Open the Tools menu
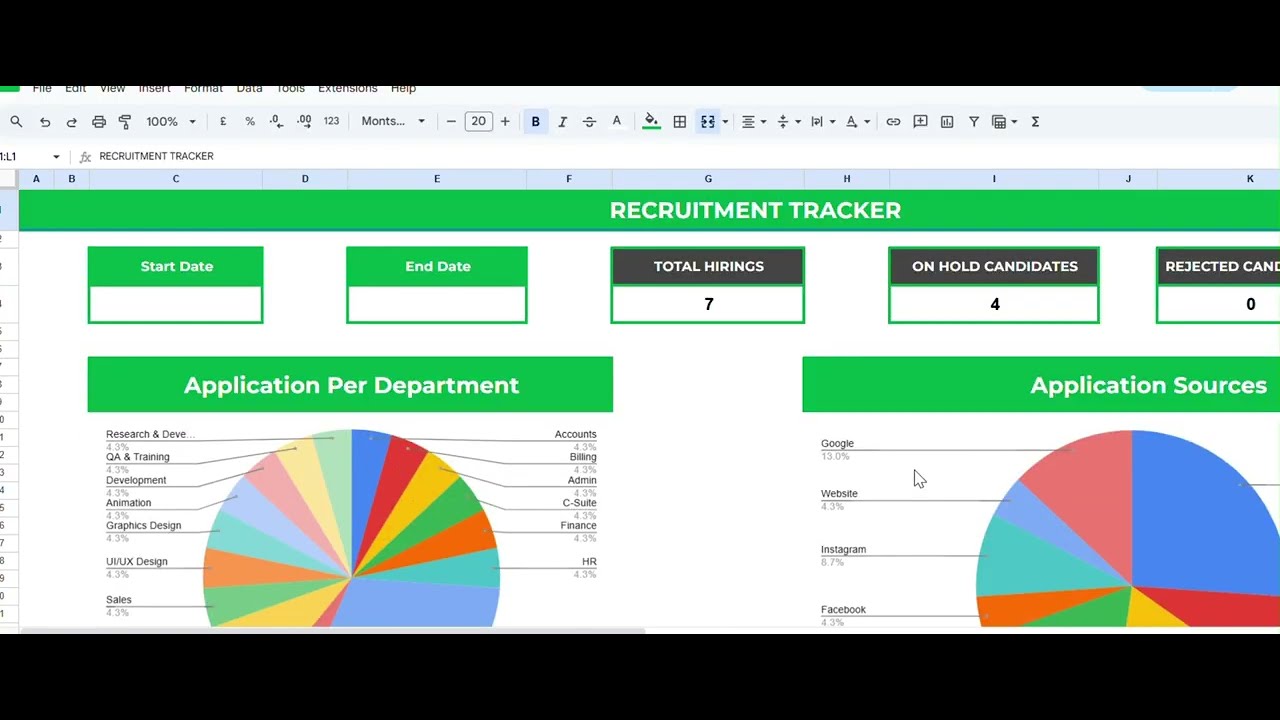Viewport: 1280px width, 720px height. coord(290,89)
